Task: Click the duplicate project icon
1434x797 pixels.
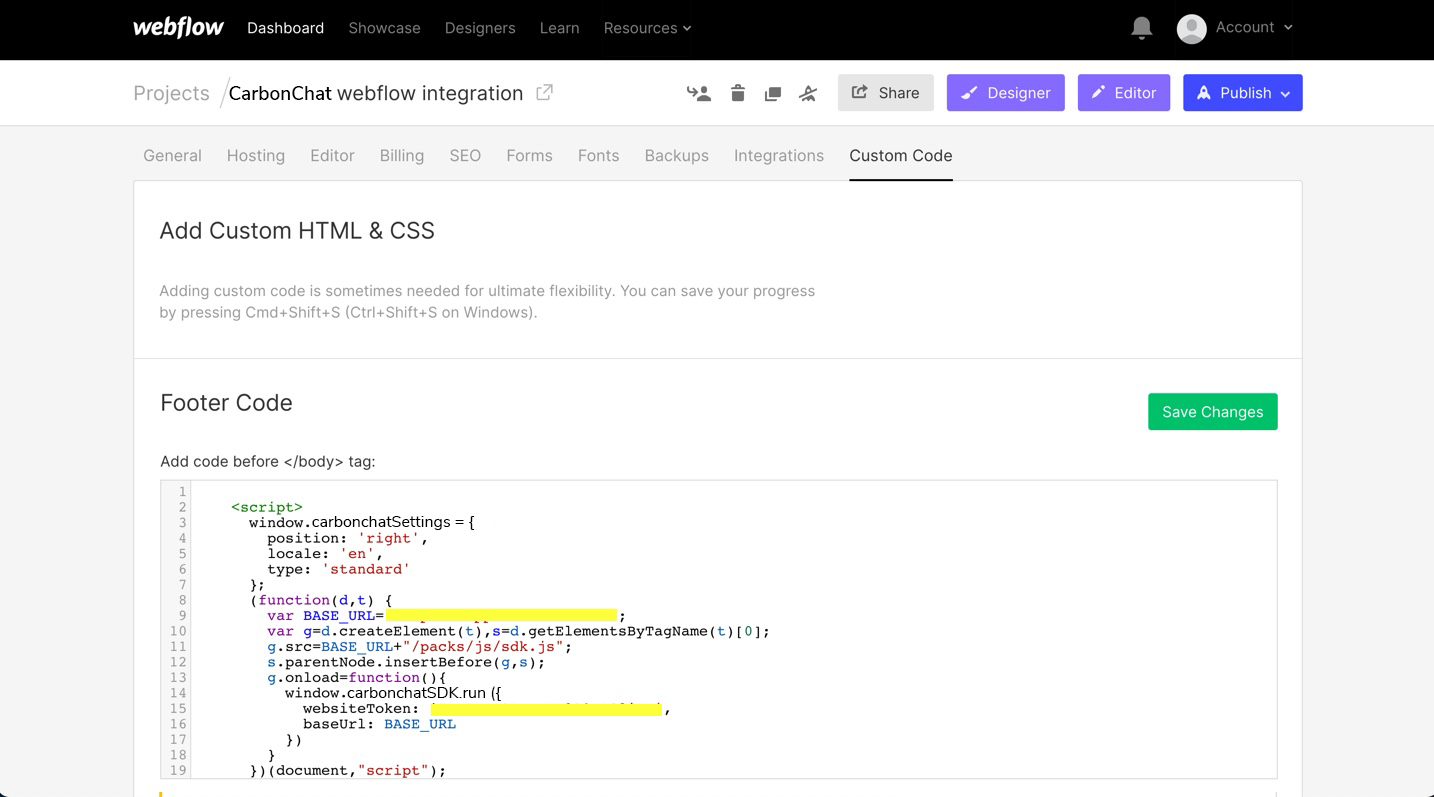Action: [x=772, y=93]
